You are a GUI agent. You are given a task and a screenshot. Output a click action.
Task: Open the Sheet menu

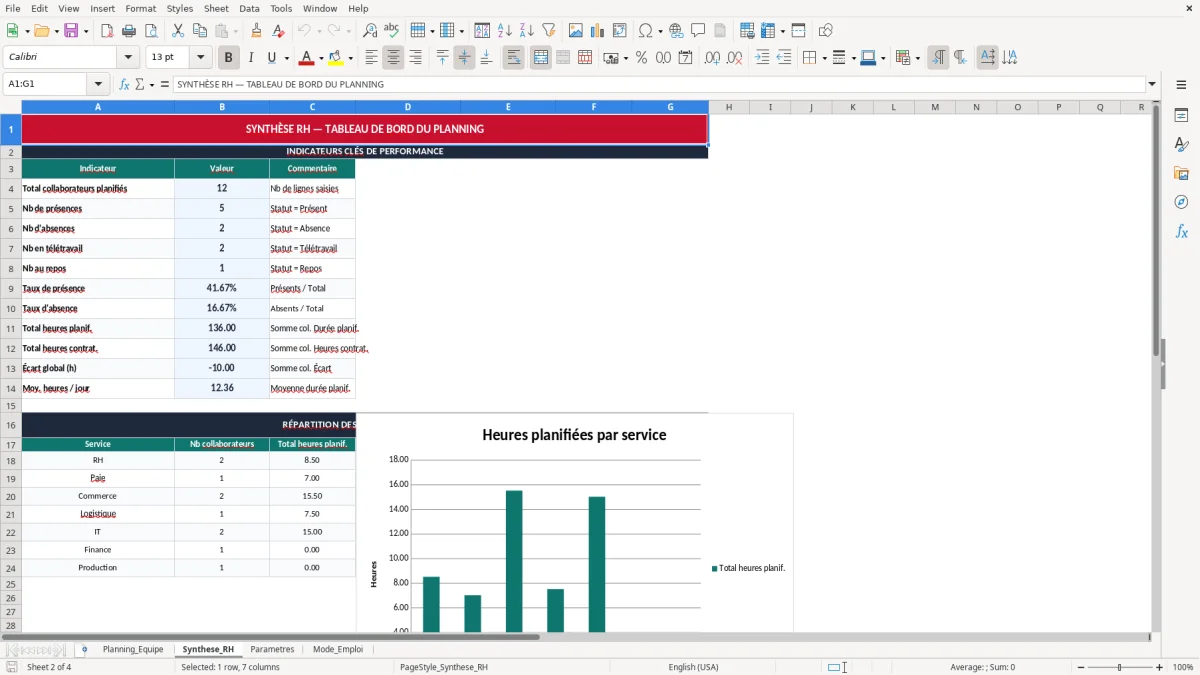click(216, 8)
